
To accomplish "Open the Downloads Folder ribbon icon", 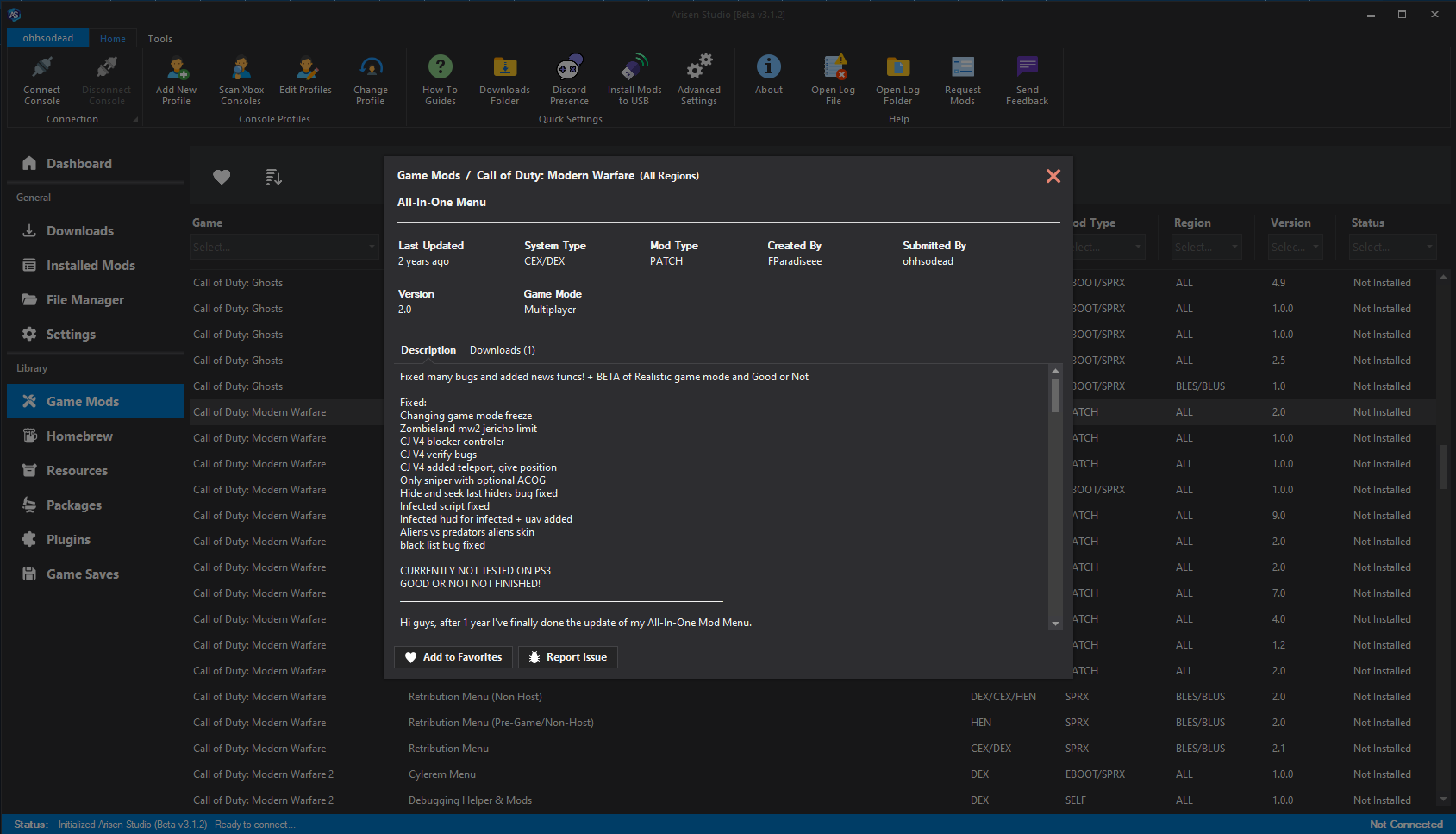I will [x=504, y=79].
